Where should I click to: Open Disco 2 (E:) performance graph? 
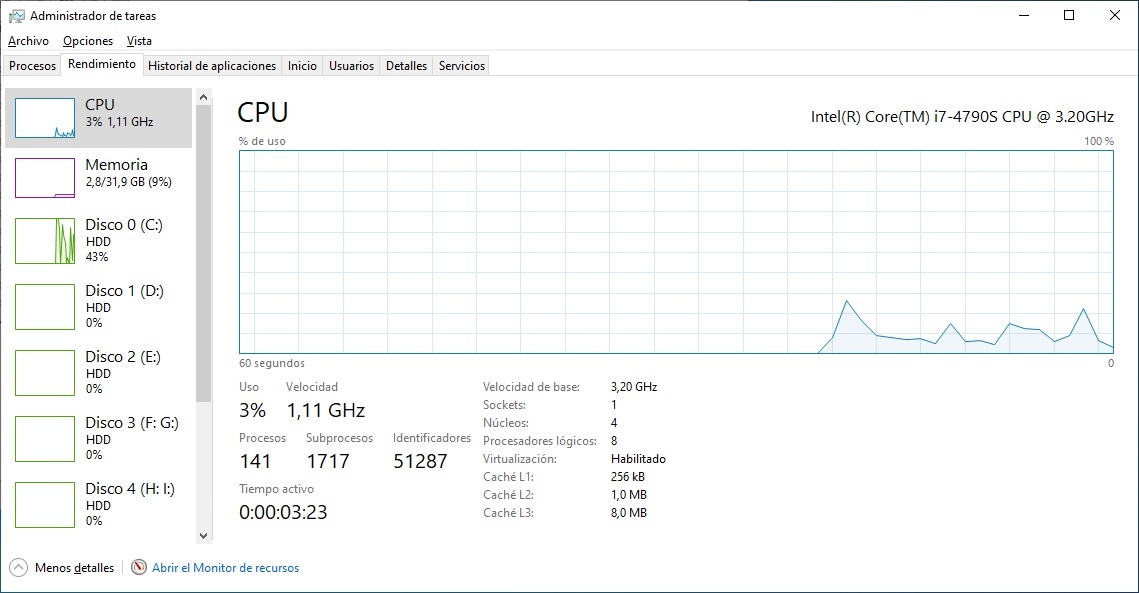[x=45, y=372]
